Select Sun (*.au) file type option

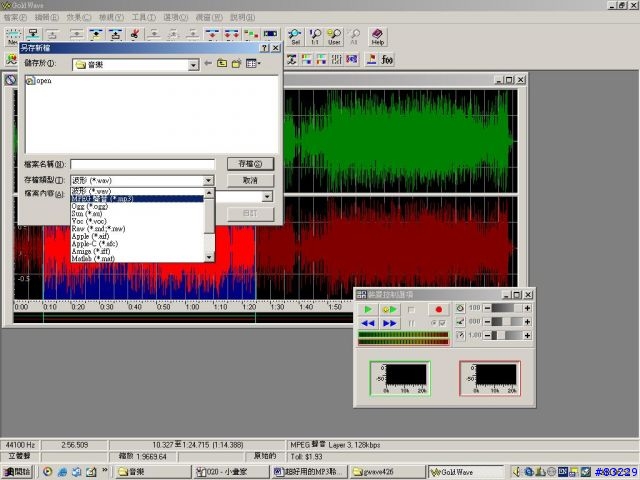point(137,214)
